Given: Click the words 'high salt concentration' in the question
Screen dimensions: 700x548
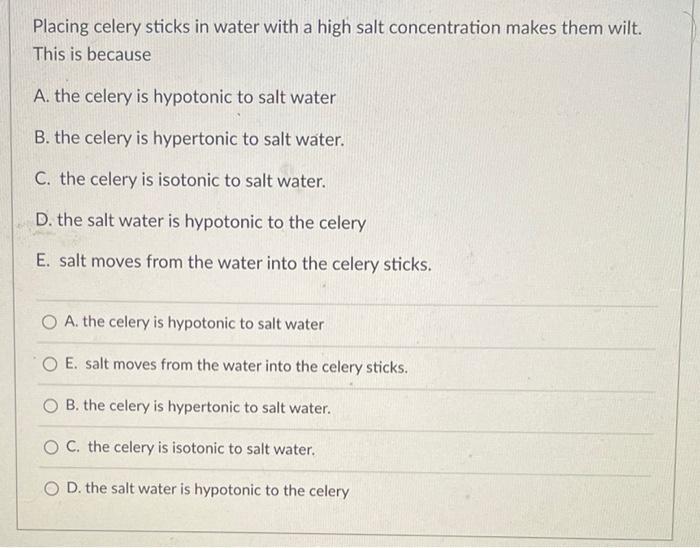Looking at the screenshot, I should point(409,28).
